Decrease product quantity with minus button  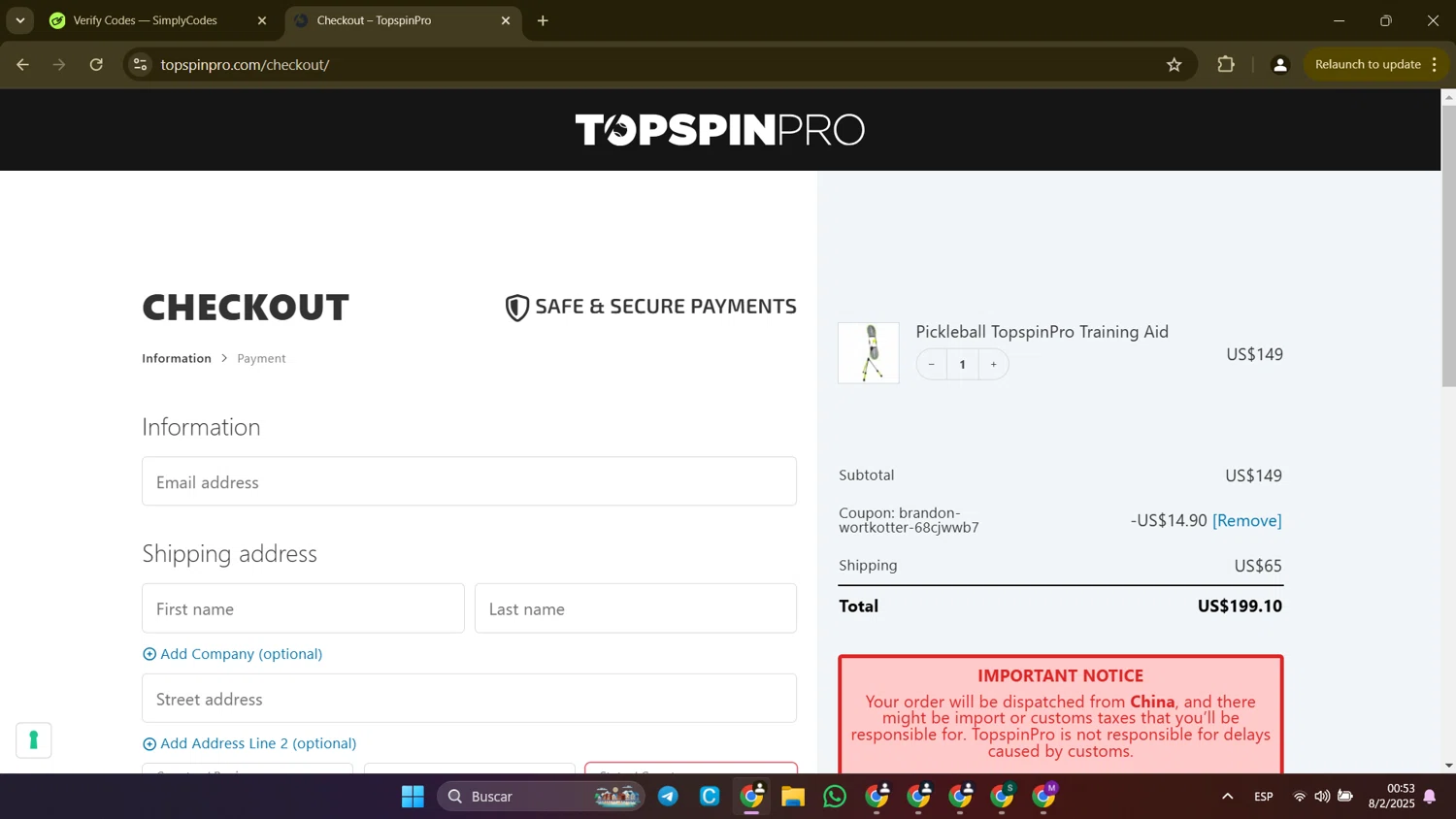click(931, 365)
